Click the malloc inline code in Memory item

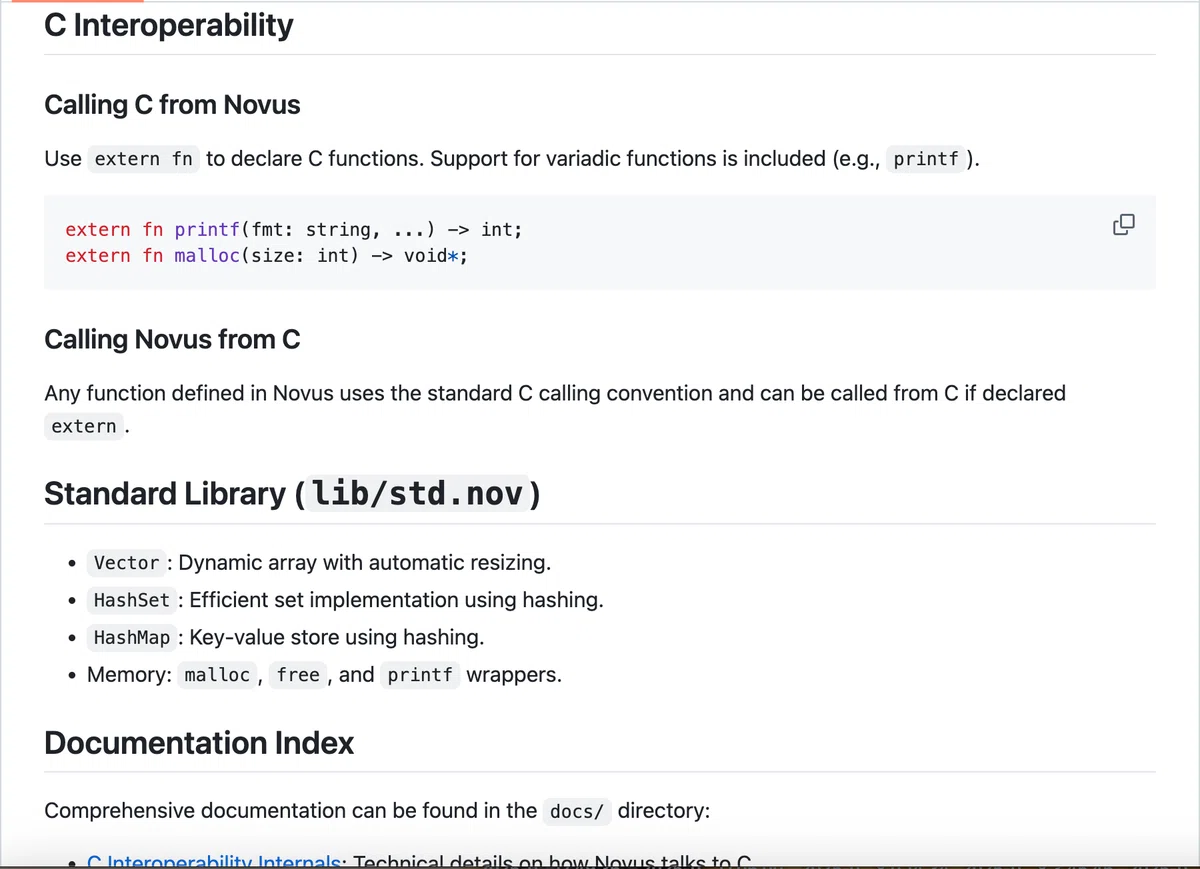pos(217,675)
